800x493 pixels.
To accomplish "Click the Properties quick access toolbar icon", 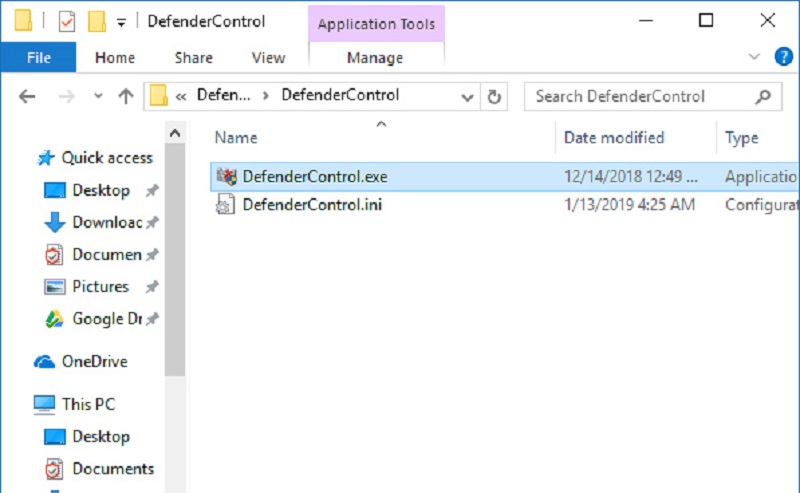I will [67, 21].
